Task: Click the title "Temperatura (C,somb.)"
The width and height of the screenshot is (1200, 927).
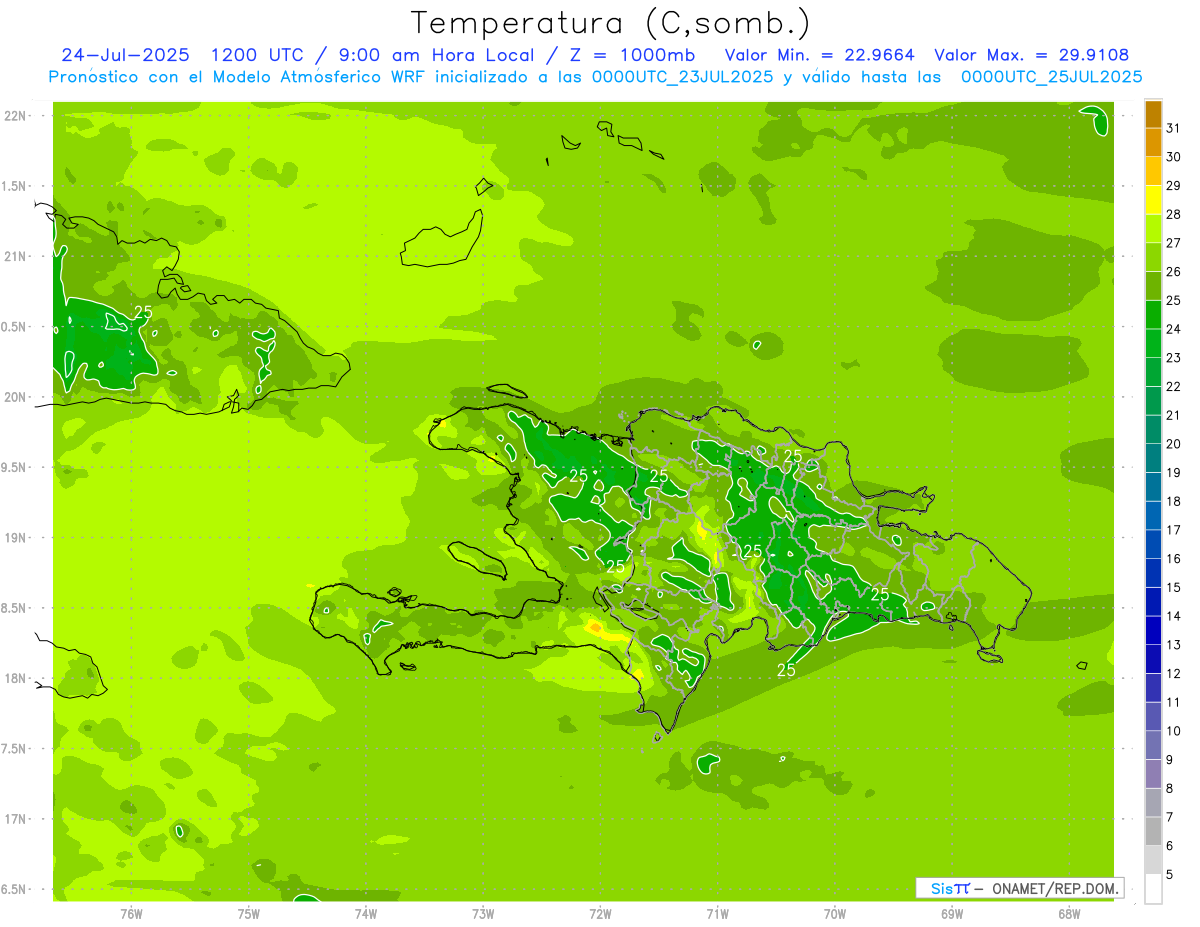Action: pyautogui.click(x=611, y=23)
